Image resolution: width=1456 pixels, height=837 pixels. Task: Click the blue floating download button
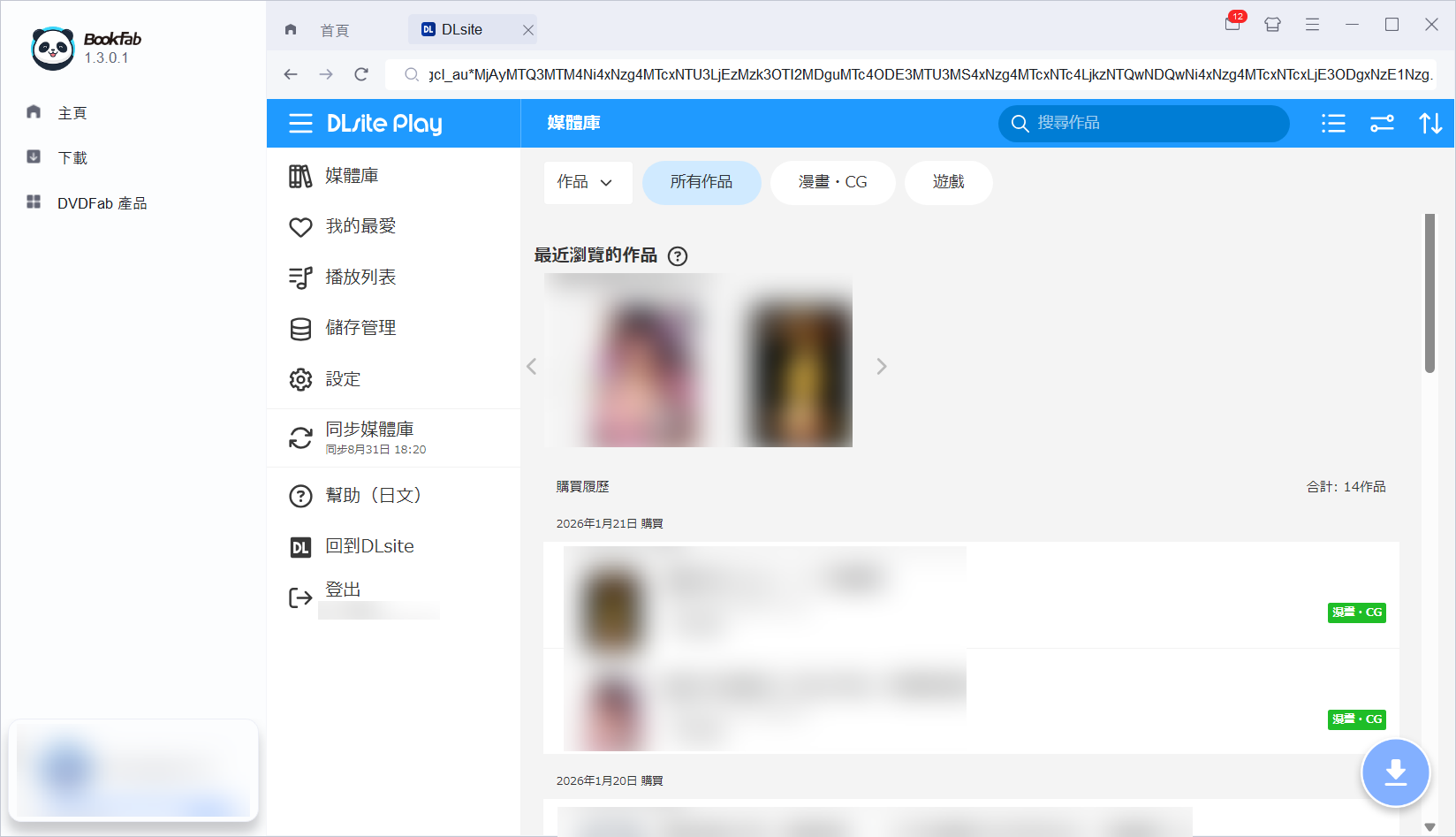point(1395,772)
